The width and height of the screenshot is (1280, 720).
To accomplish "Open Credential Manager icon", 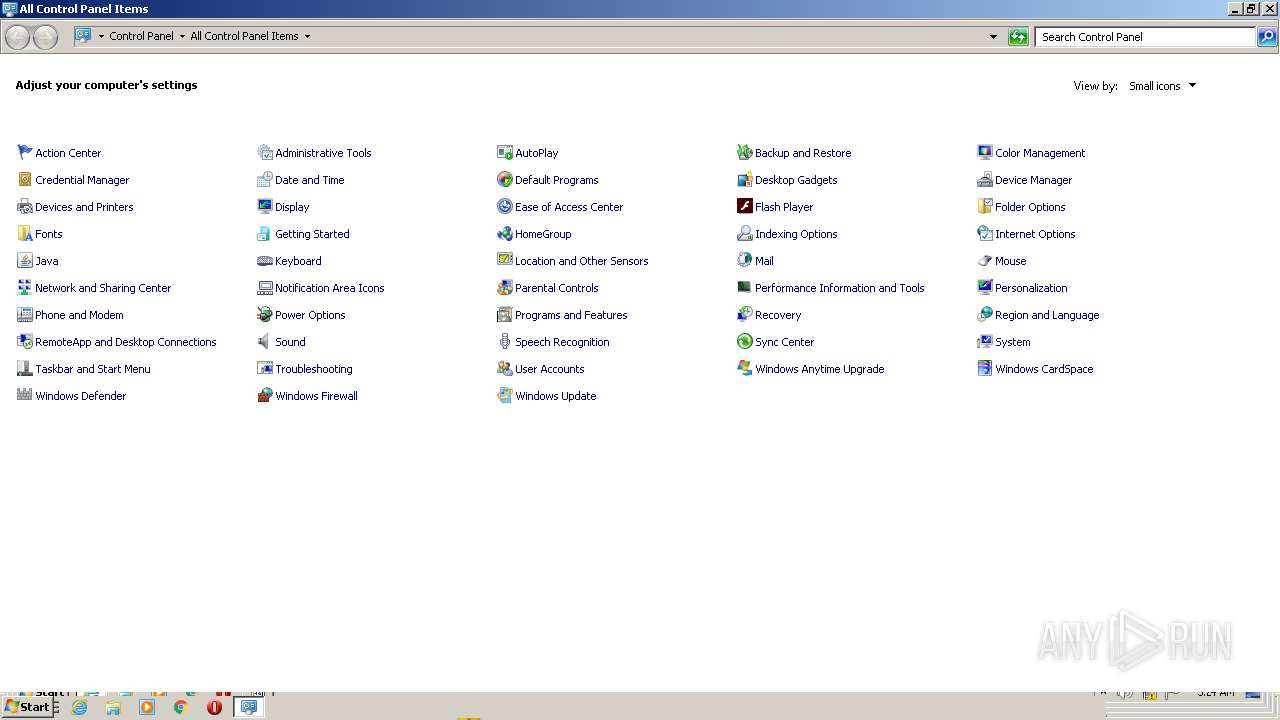I will pyautogui.click(x=25, y=179).
